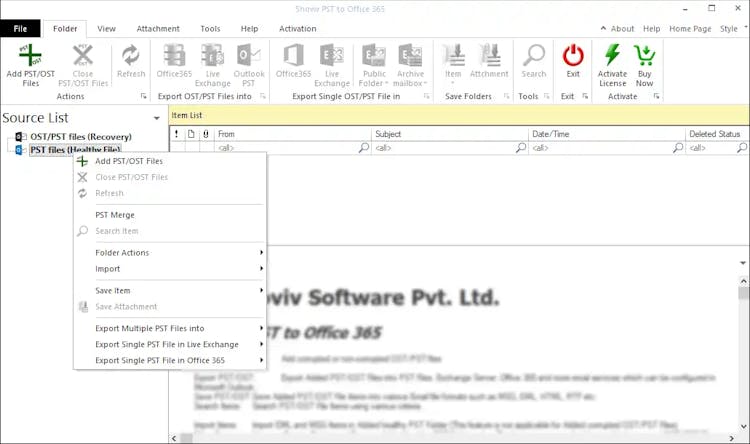Export single file in Live Exchange icon
The image size is (750, 444).
[331, 55]
